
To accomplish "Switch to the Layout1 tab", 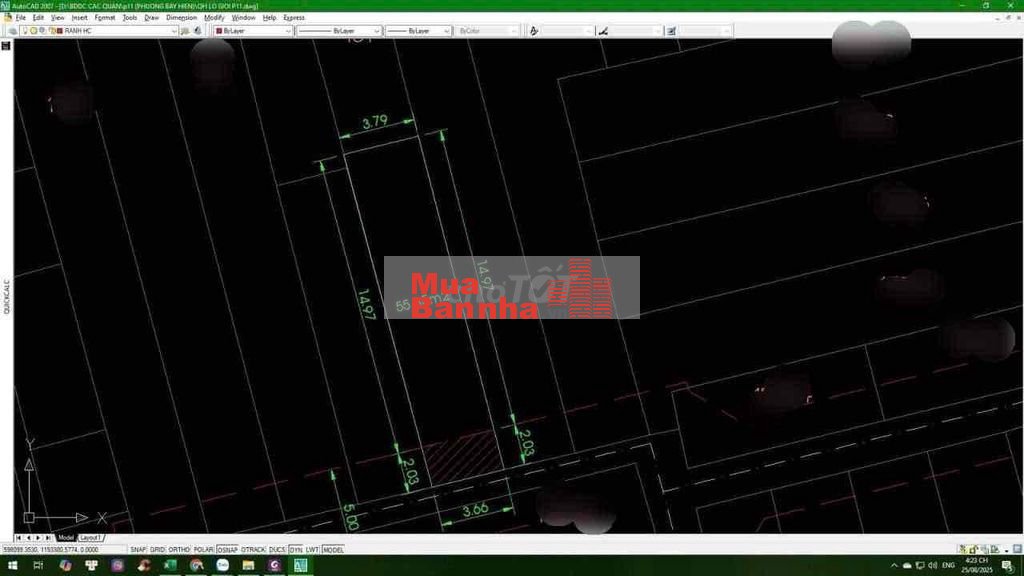I will (x=90, y=538).
